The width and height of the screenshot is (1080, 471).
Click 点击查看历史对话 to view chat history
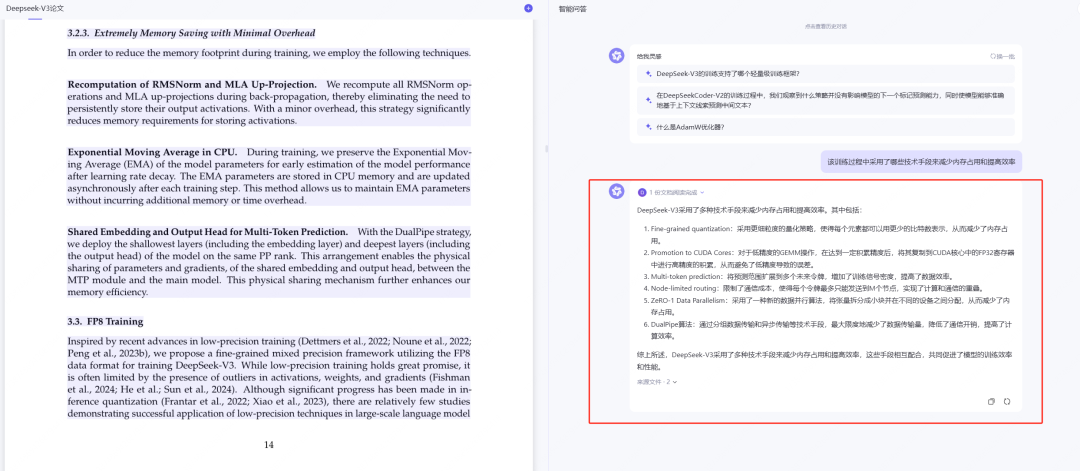click(x=825, y=26)
